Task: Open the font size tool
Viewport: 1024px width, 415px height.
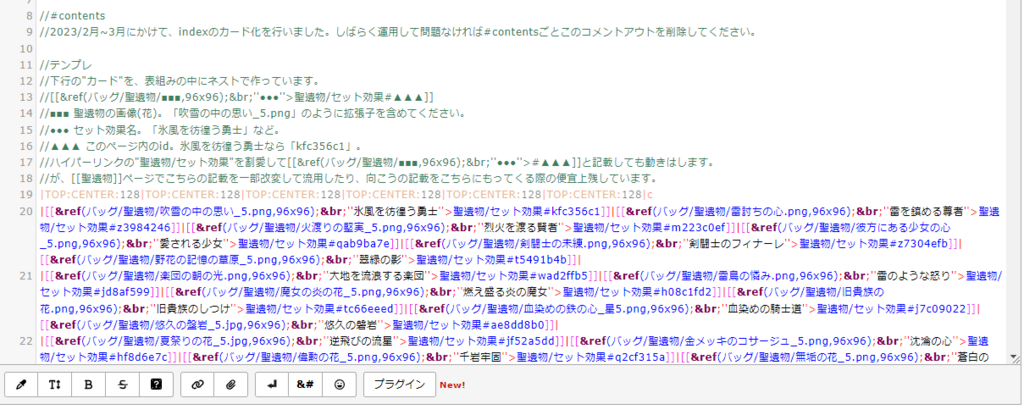Action: (54, 385)
